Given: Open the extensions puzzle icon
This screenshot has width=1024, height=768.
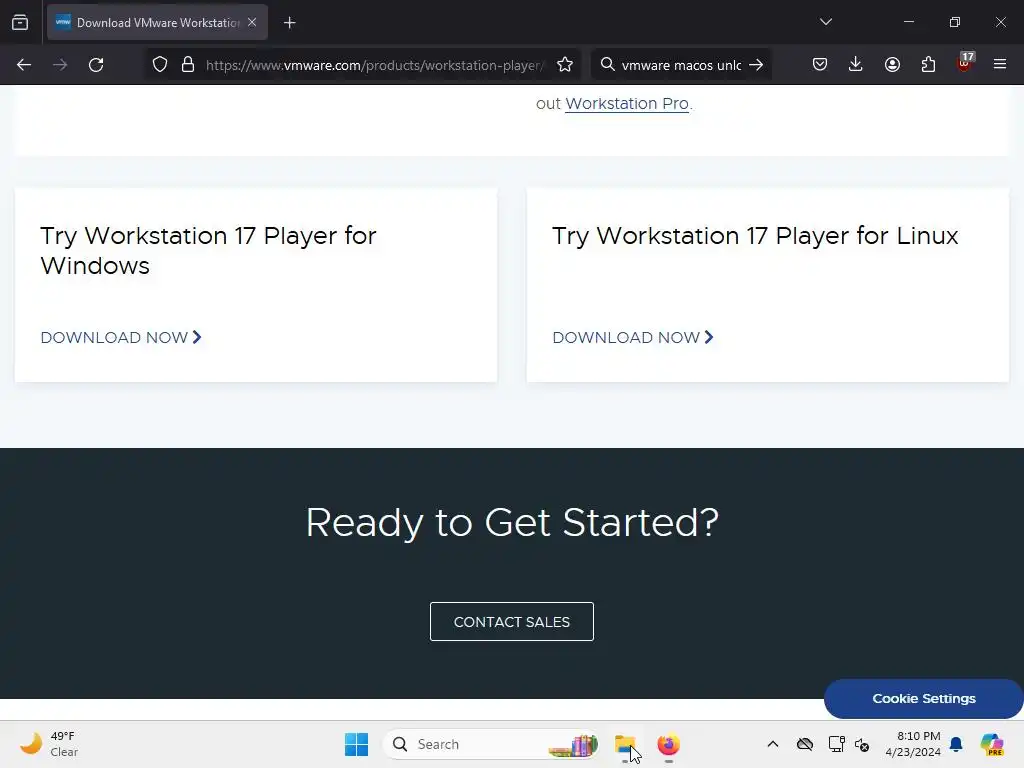Looking at the screenshot, I should pyautogui.click(x=928, y=65).
